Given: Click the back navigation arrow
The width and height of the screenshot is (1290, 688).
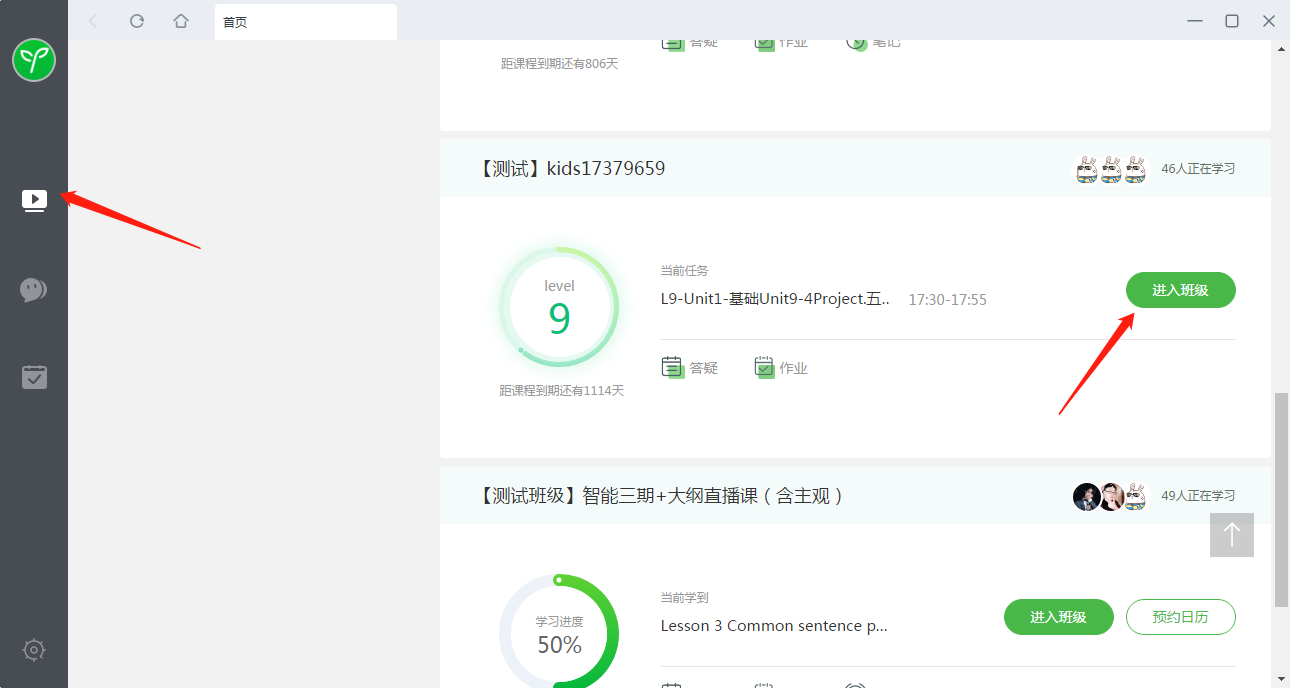Looking at the screenshot, I should click(93, 21).
